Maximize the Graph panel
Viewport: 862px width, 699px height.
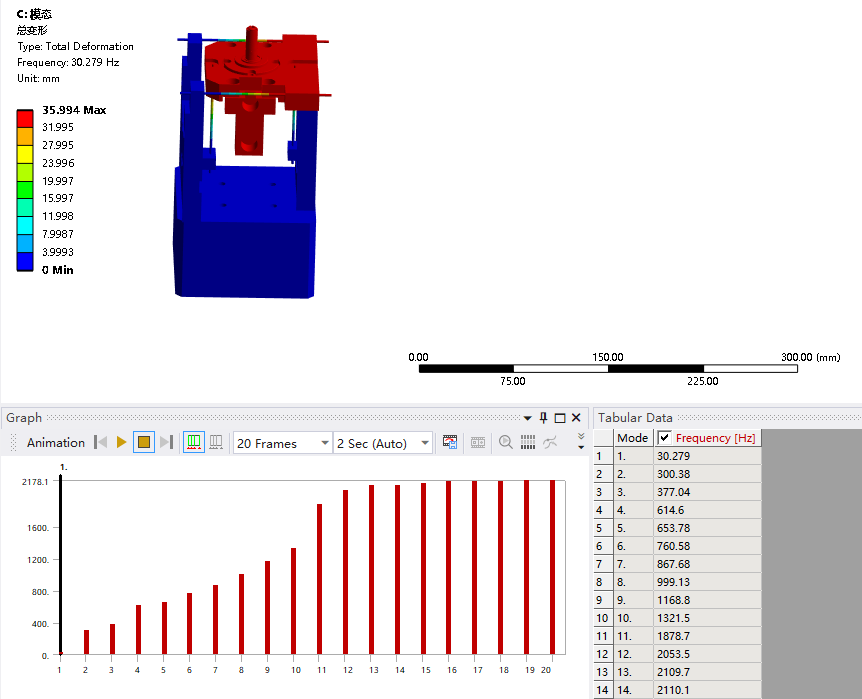pyautogui.click(x=560, y=418)
